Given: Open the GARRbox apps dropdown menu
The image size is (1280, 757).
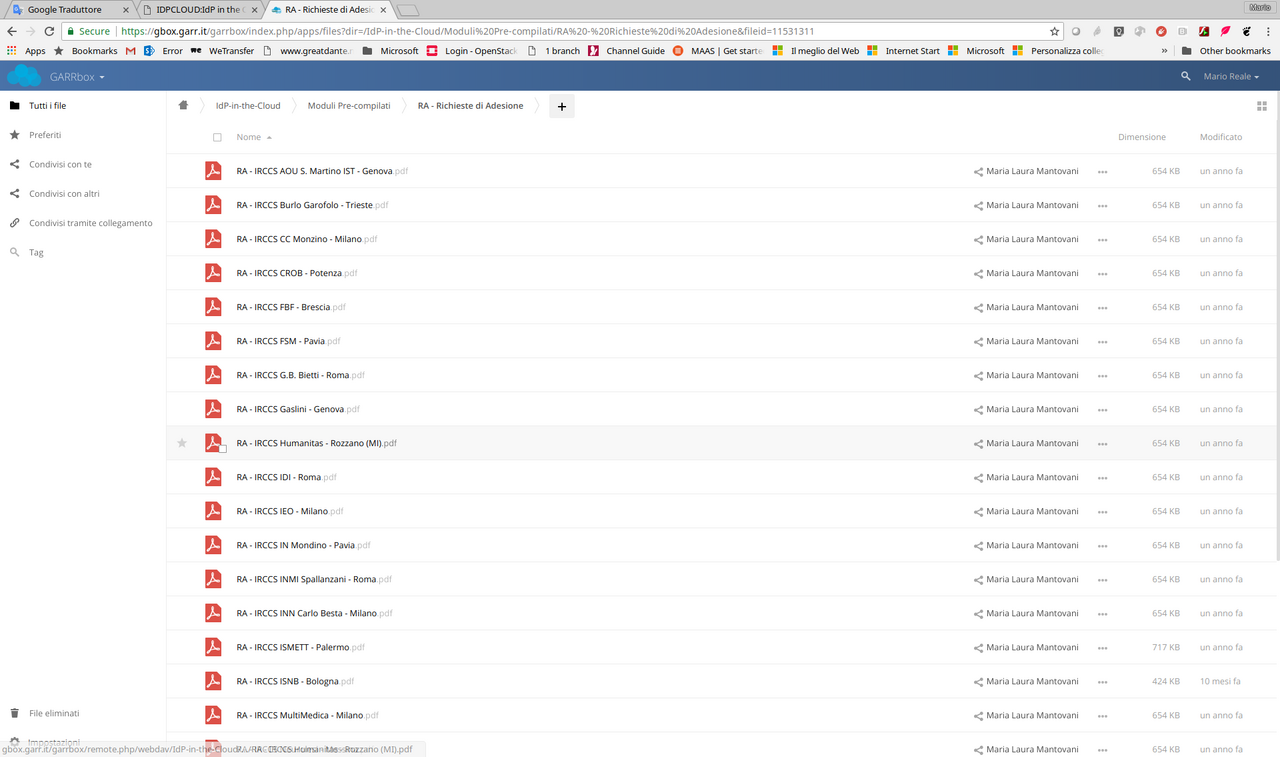Looking at the screenshot, I should (77, 76).
